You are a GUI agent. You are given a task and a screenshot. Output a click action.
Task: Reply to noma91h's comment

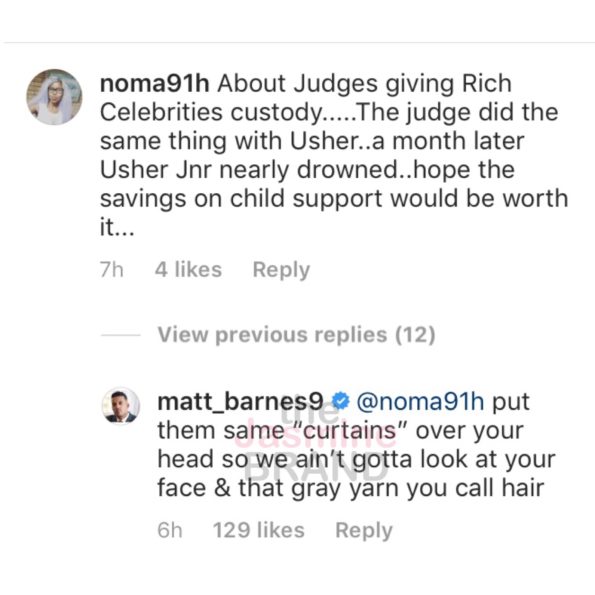coord(281,271)
